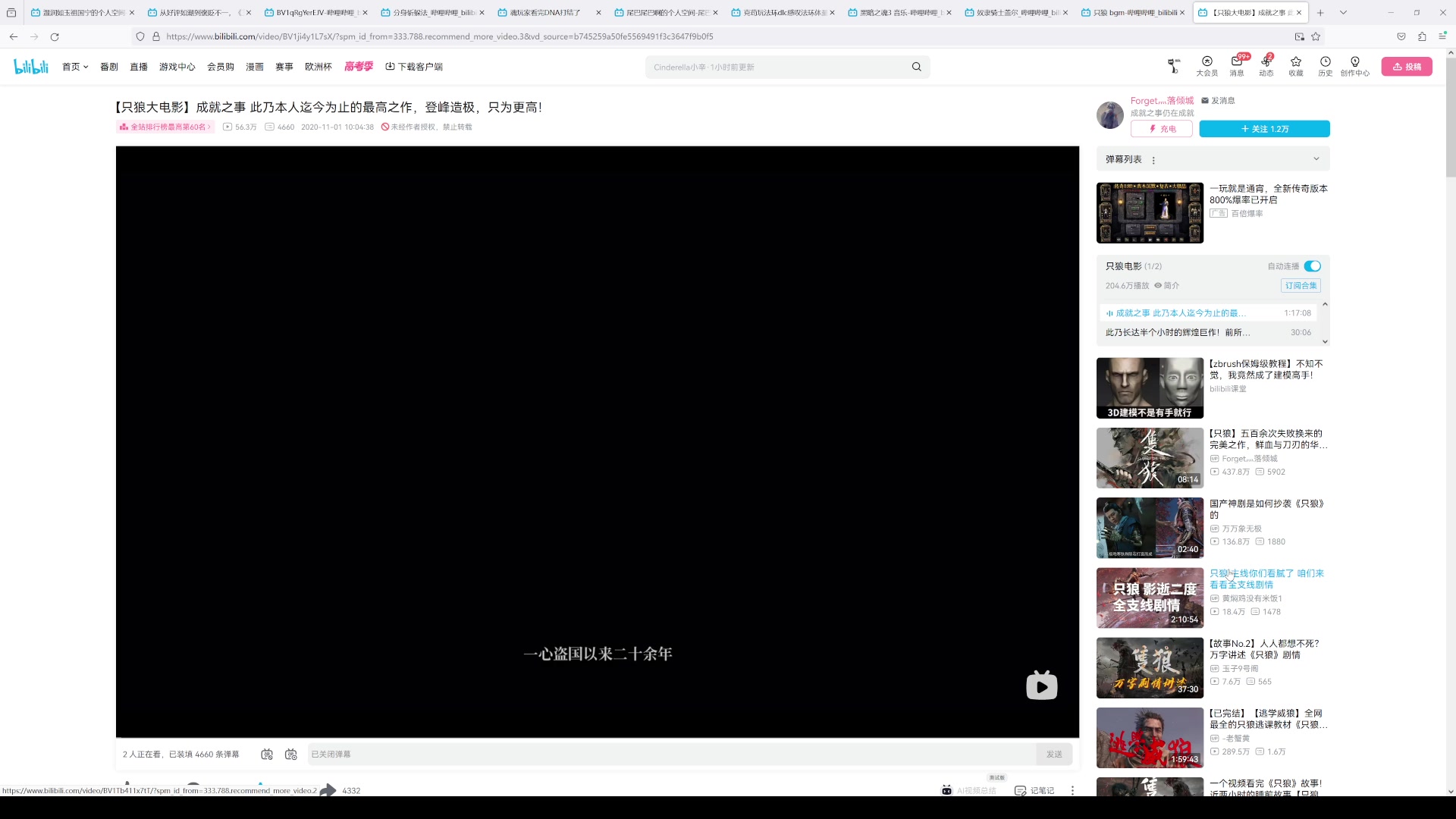The image size is (1456, 819).
Task: Open the 传奇 game ad thumbnail
Action: [x=1150, y=212]
